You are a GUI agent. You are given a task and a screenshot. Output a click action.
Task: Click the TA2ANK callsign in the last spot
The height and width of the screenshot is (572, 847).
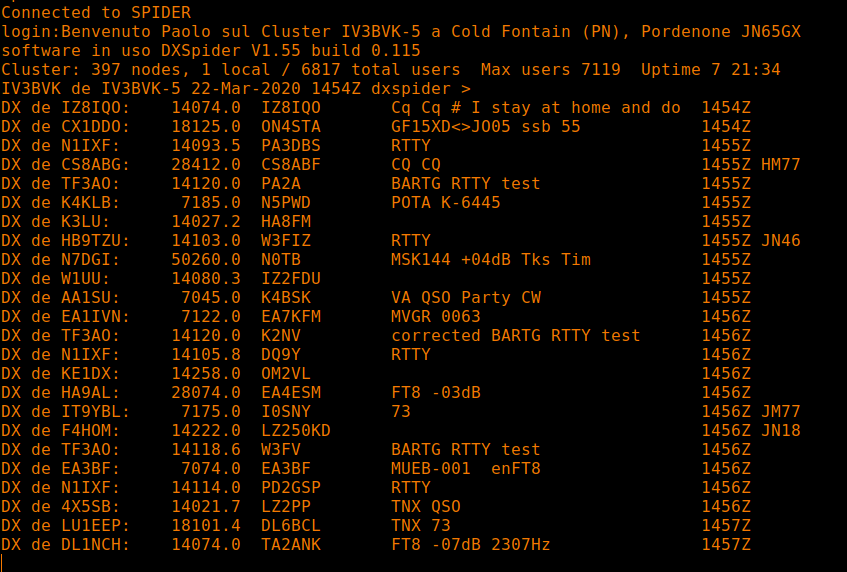[291, 544]
